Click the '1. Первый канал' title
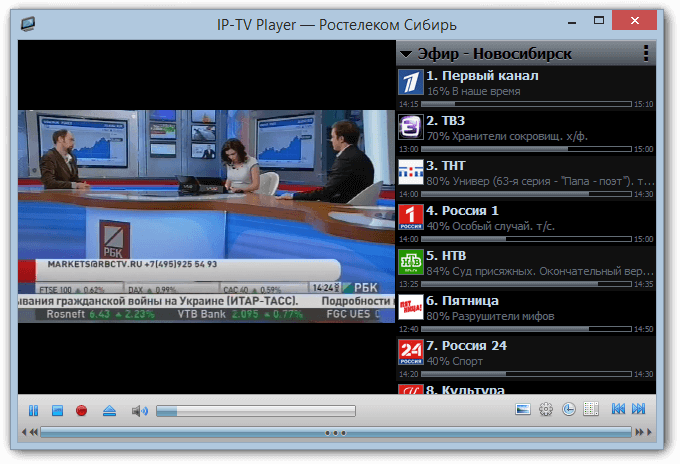Viewport: 680px width, 464px height. 482,76
